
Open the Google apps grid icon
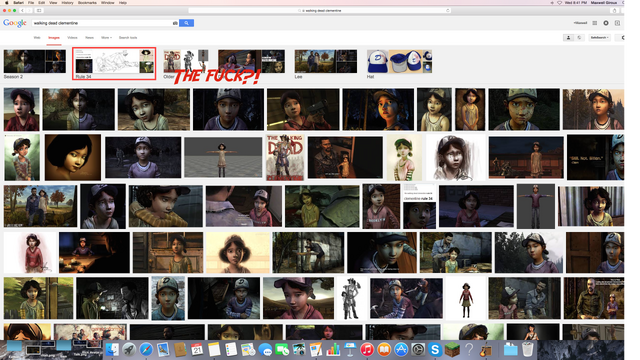click(x=595, y=23)
